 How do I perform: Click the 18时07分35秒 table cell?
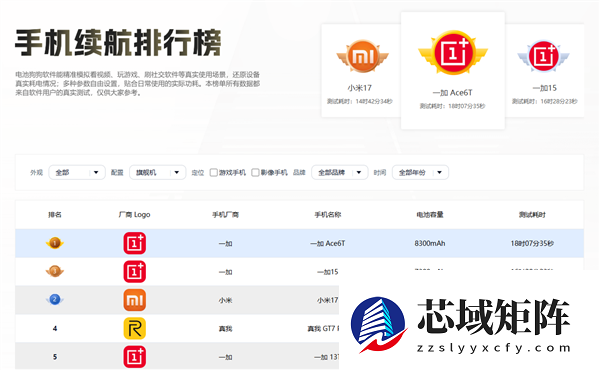(532, 243)
